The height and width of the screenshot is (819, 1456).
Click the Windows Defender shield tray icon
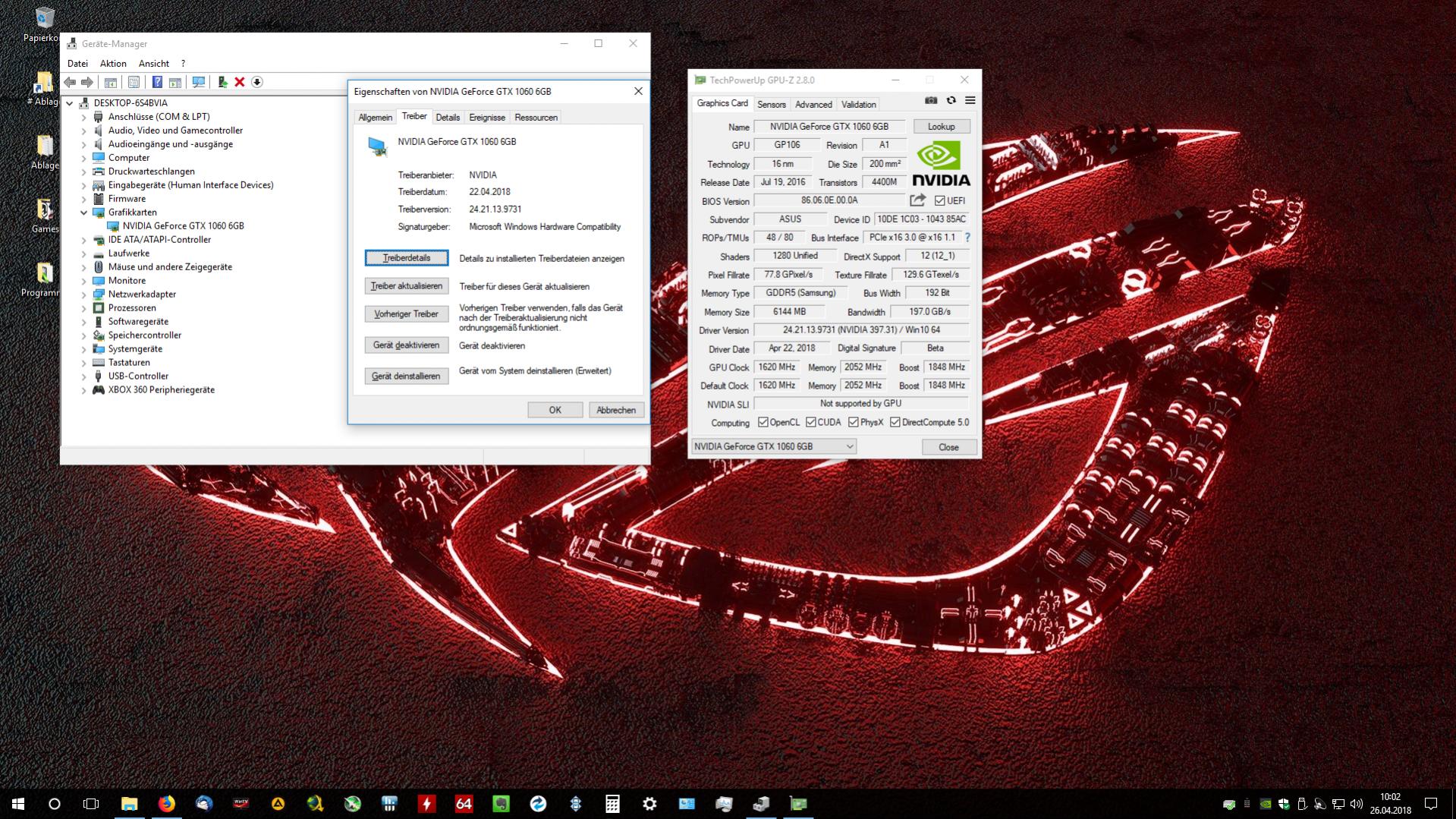pyautogui.click(x=1284, y=804)
